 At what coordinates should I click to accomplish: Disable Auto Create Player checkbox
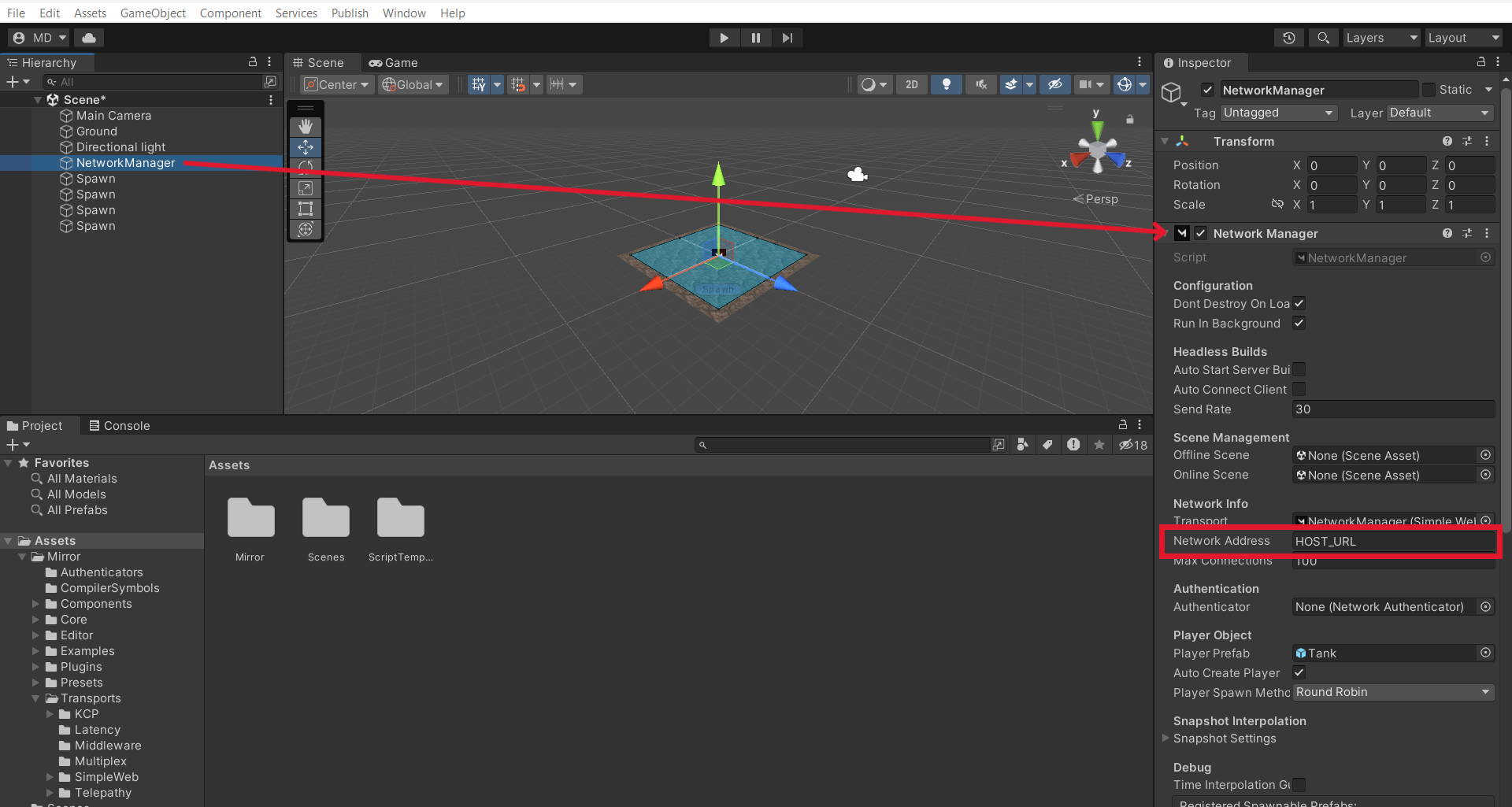coord(1299,672)
